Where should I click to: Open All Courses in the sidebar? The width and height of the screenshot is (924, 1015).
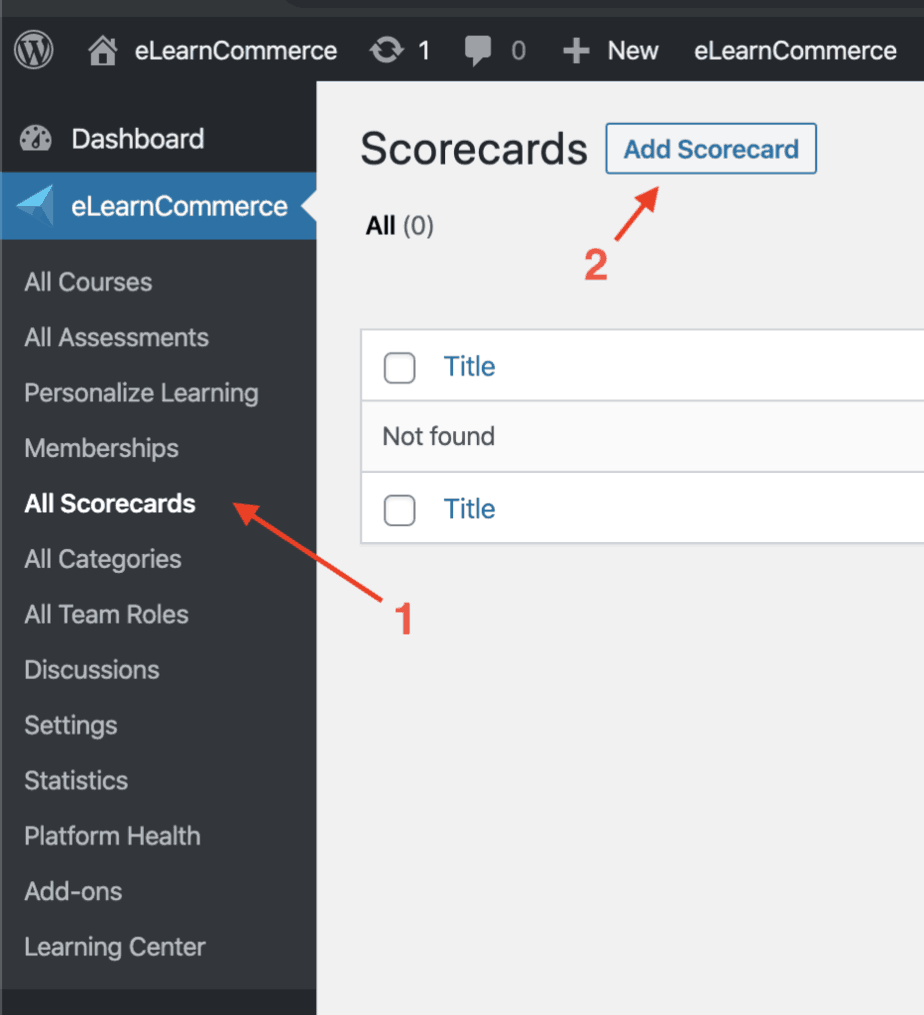88,282
